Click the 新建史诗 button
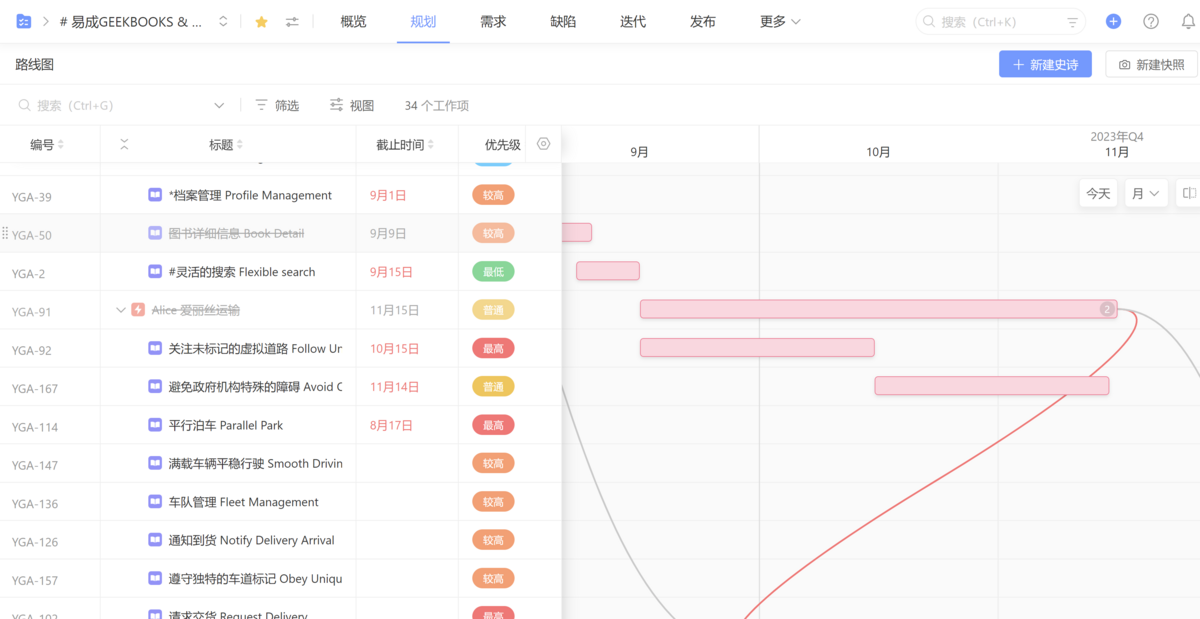1200x619 pixels. click(x=1045, y=63)
